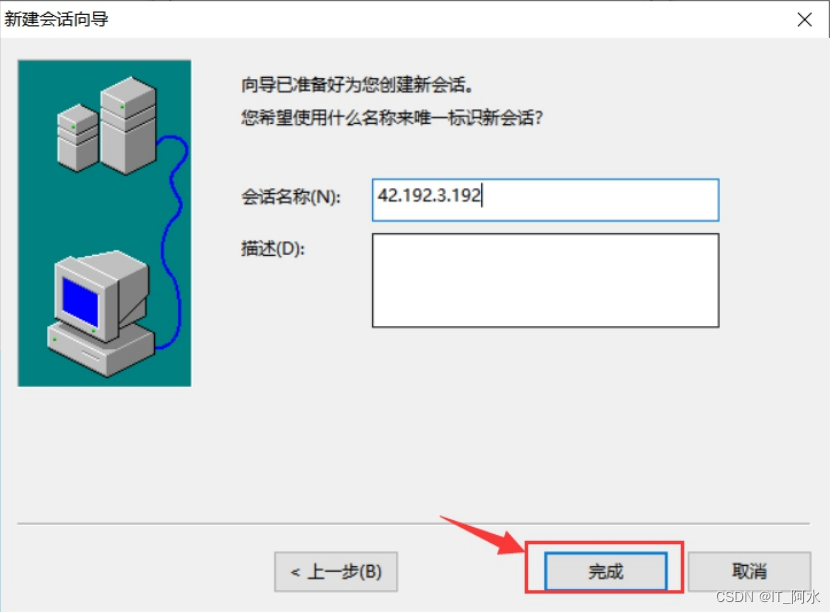Click the 向导已准备好为您创建新会话 heading text
836x613 pixels.
point(357,84)
